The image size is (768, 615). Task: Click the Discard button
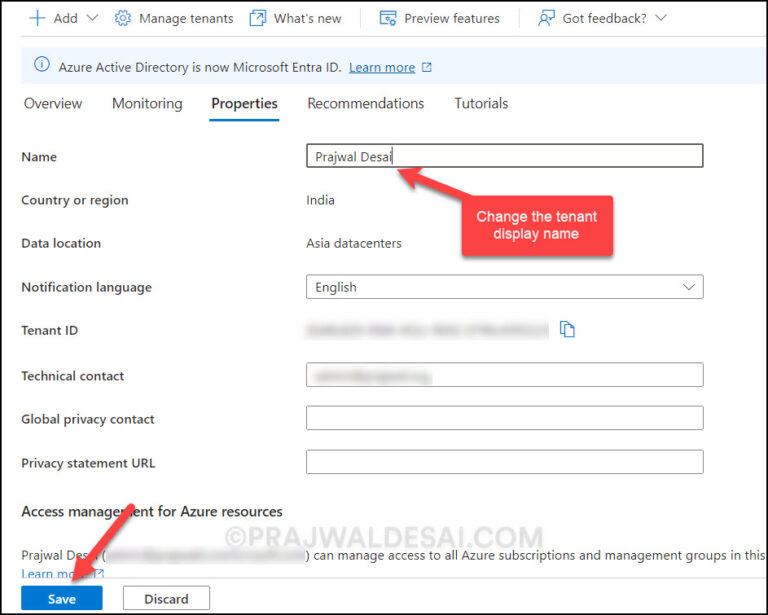point(166,598)
